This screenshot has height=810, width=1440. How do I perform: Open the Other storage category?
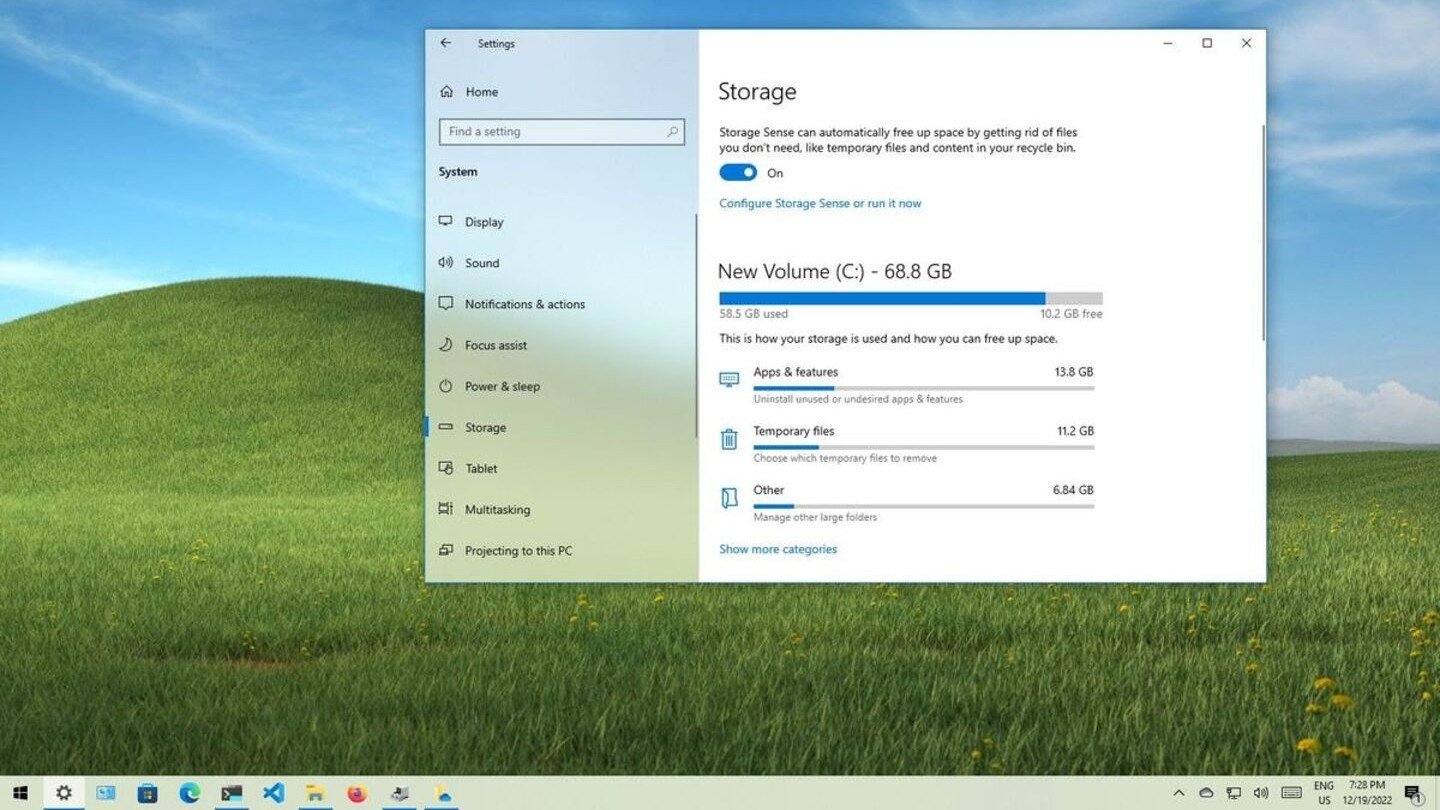point(907,503)
